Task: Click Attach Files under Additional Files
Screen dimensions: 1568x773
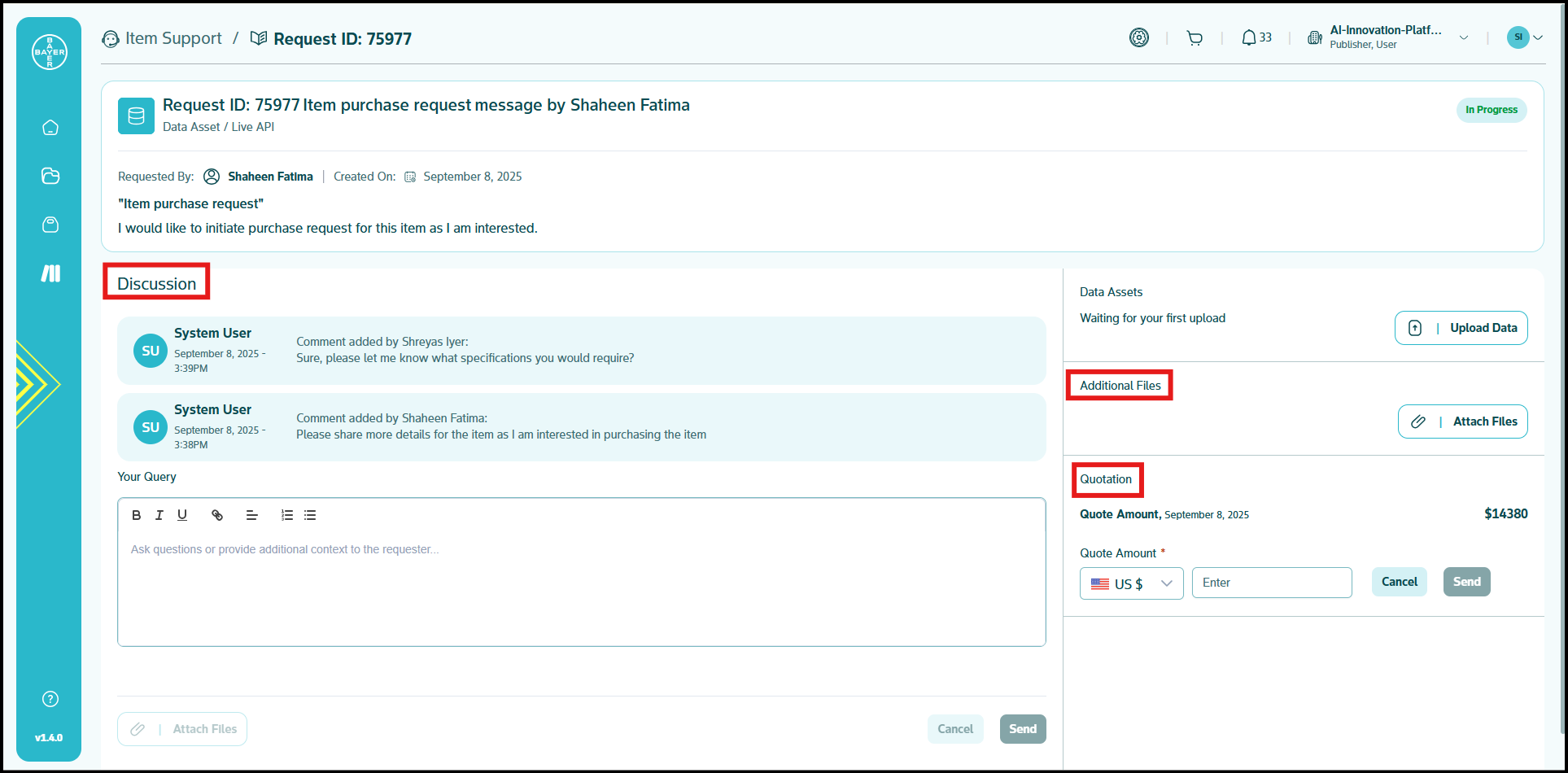Action: tap(1462, 421)
